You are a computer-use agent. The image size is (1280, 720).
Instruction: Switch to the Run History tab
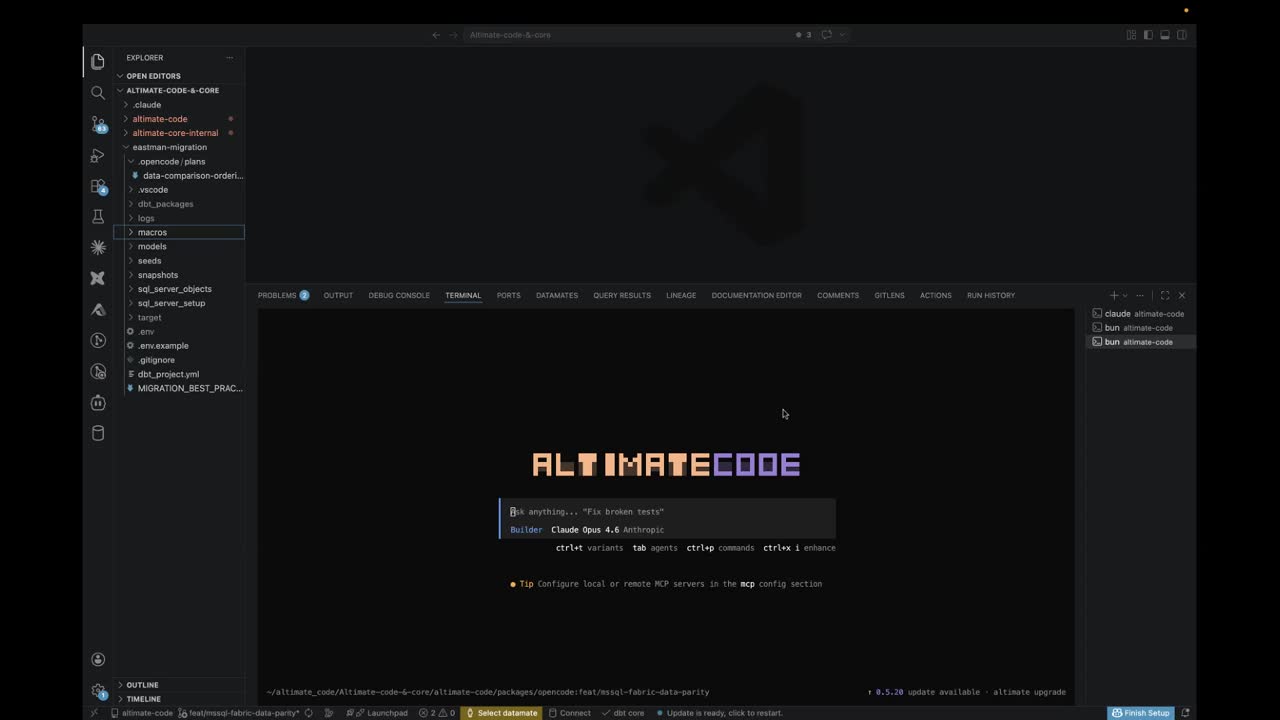click(x=991, y=295)
